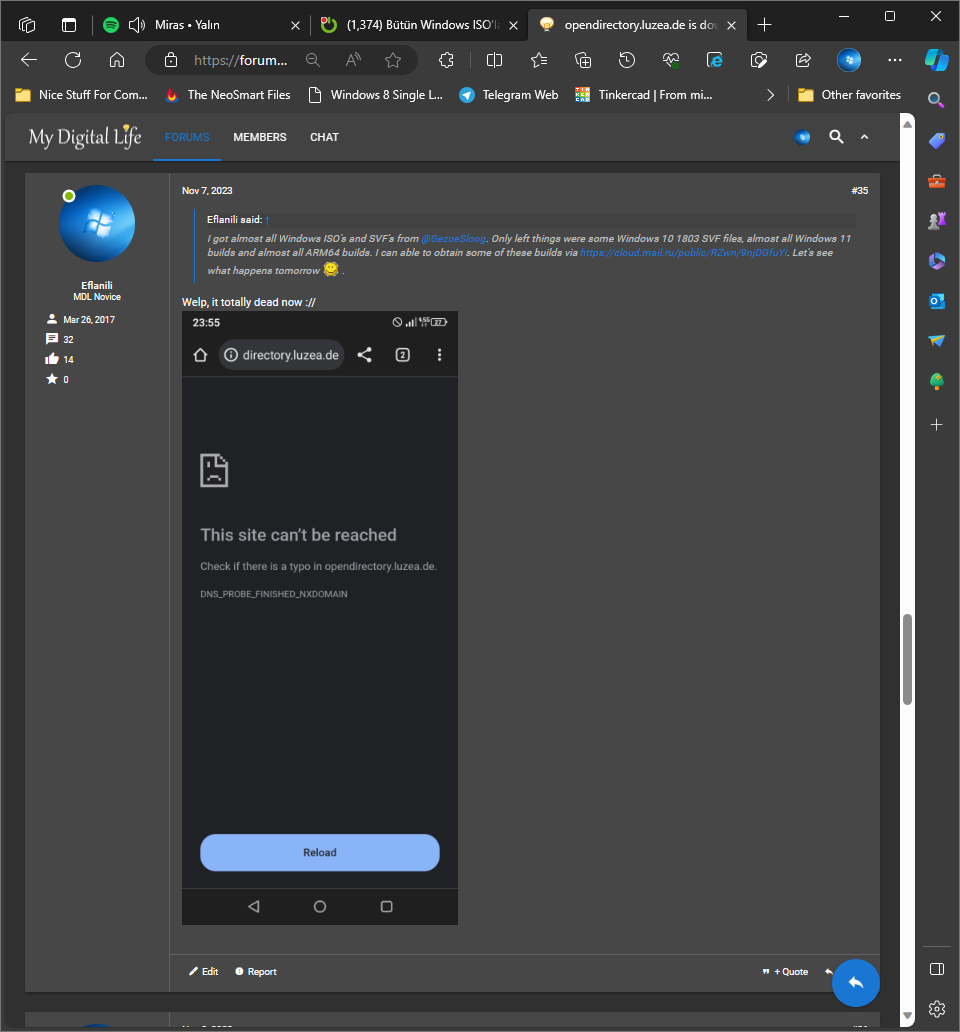
Task: Open Edge sidebar Search
Action: [936, 100]
